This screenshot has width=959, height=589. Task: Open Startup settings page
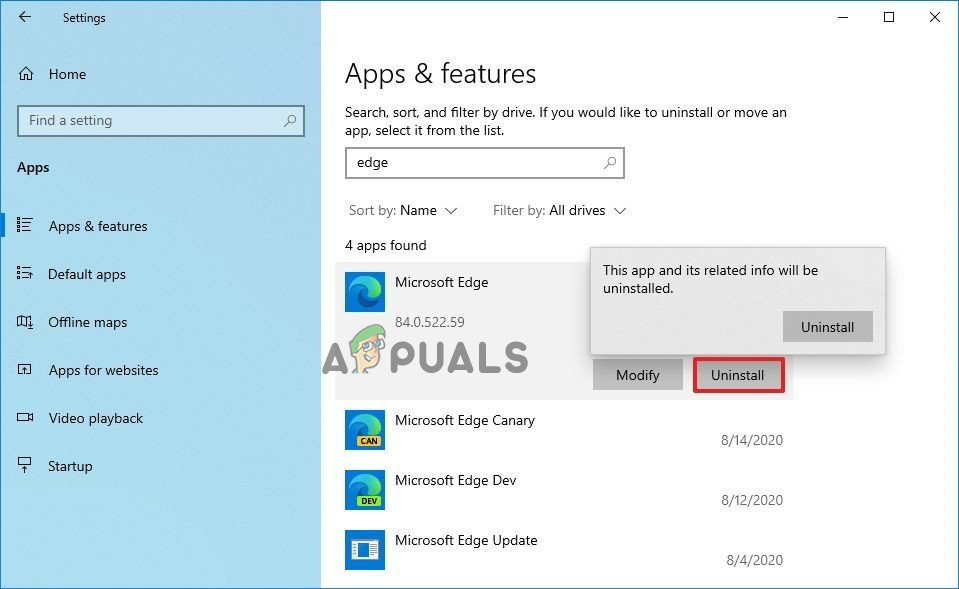tap(70, 466)
